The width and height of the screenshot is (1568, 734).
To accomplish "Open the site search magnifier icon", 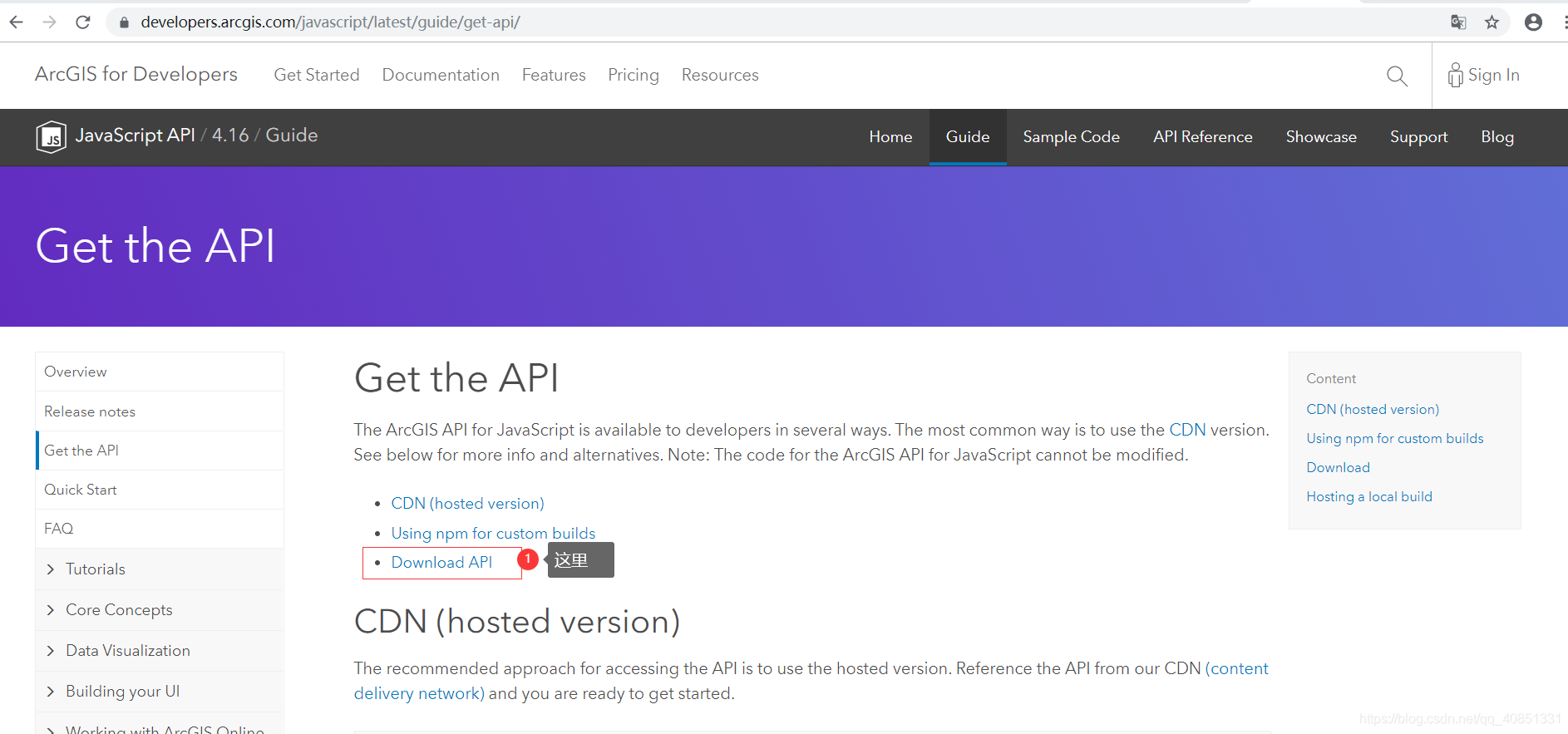I will (1398, 76).
